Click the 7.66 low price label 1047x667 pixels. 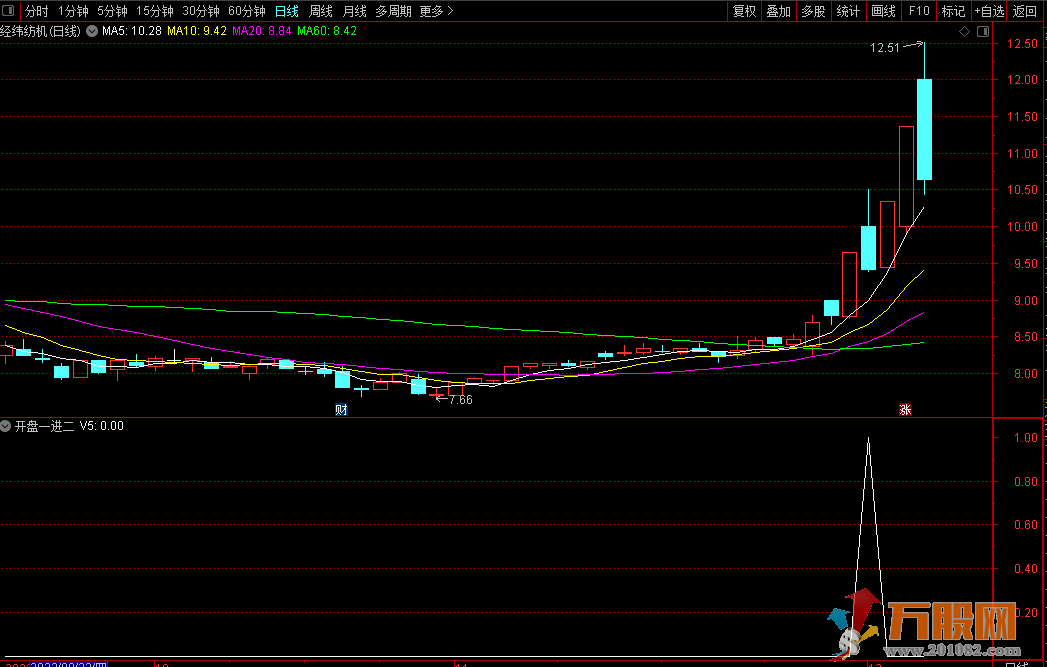(461, 400)
